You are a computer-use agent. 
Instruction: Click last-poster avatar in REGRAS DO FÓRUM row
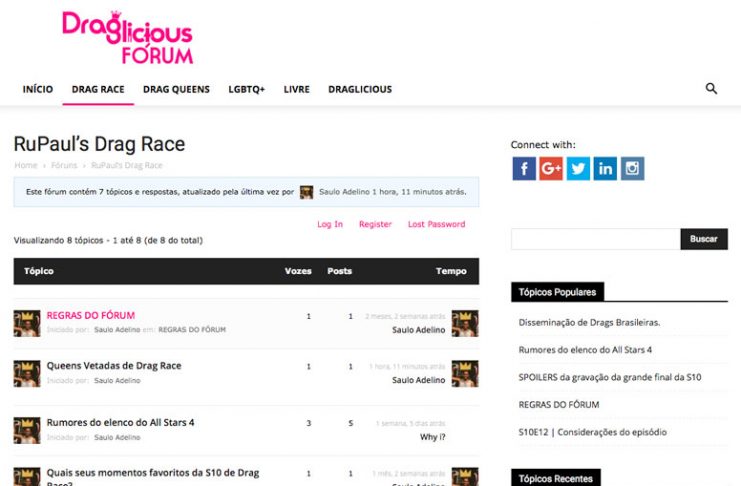click(x=465, y=323)
